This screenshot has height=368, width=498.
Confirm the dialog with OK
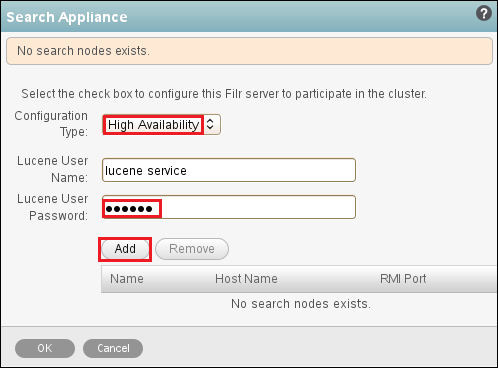(x=45, y=348)
